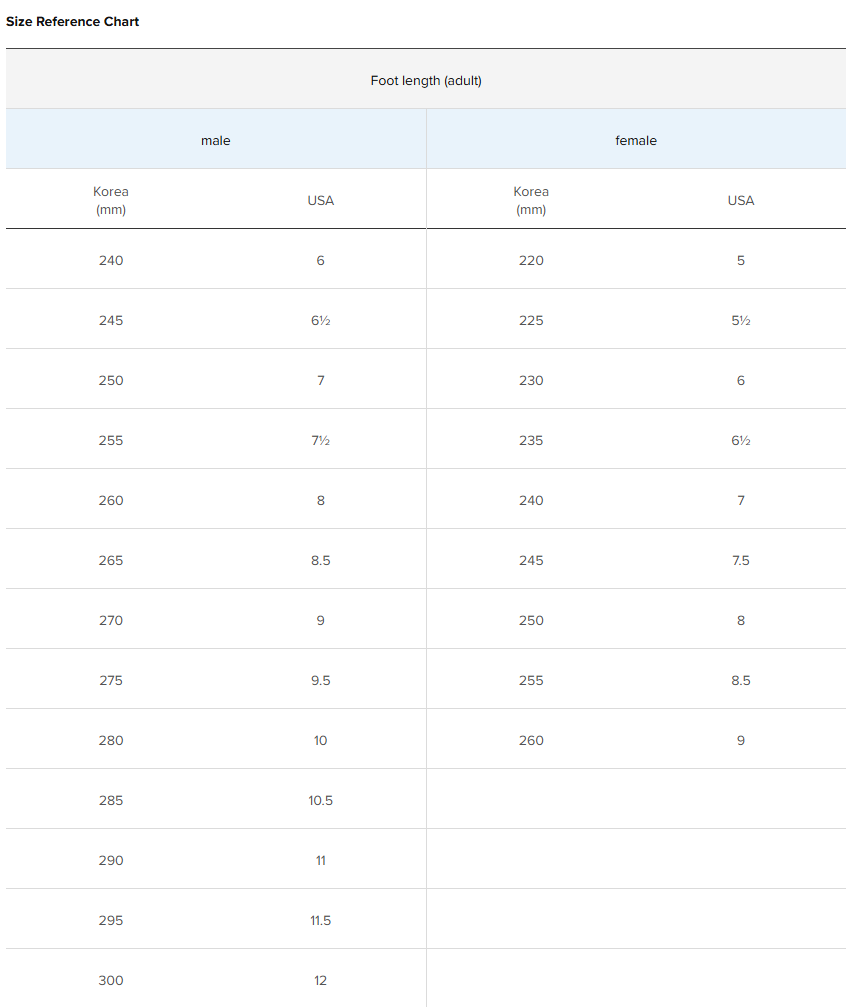This screenshot has height=1007, width=849.
Task: Click female Korea size 230 cell
Action: [531, 380]
